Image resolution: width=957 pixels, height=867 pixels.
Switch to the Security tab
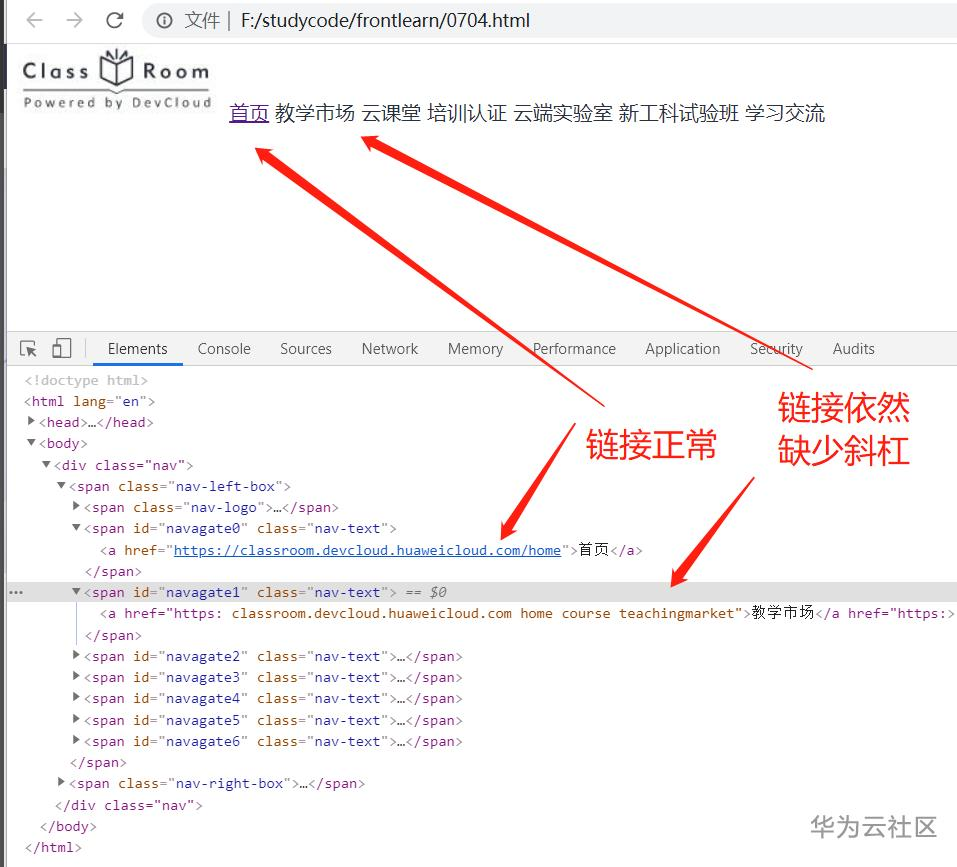coord(776,349)
